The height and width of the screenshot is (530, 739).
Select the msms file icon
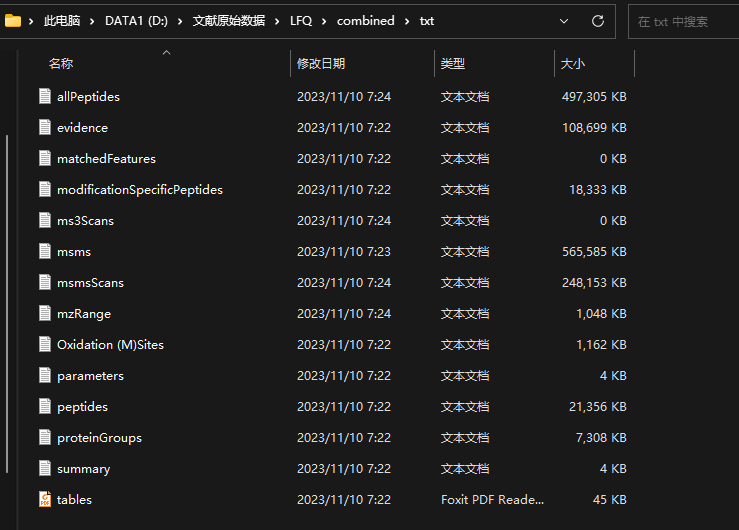pyautogui.click(x=44, y=251)
